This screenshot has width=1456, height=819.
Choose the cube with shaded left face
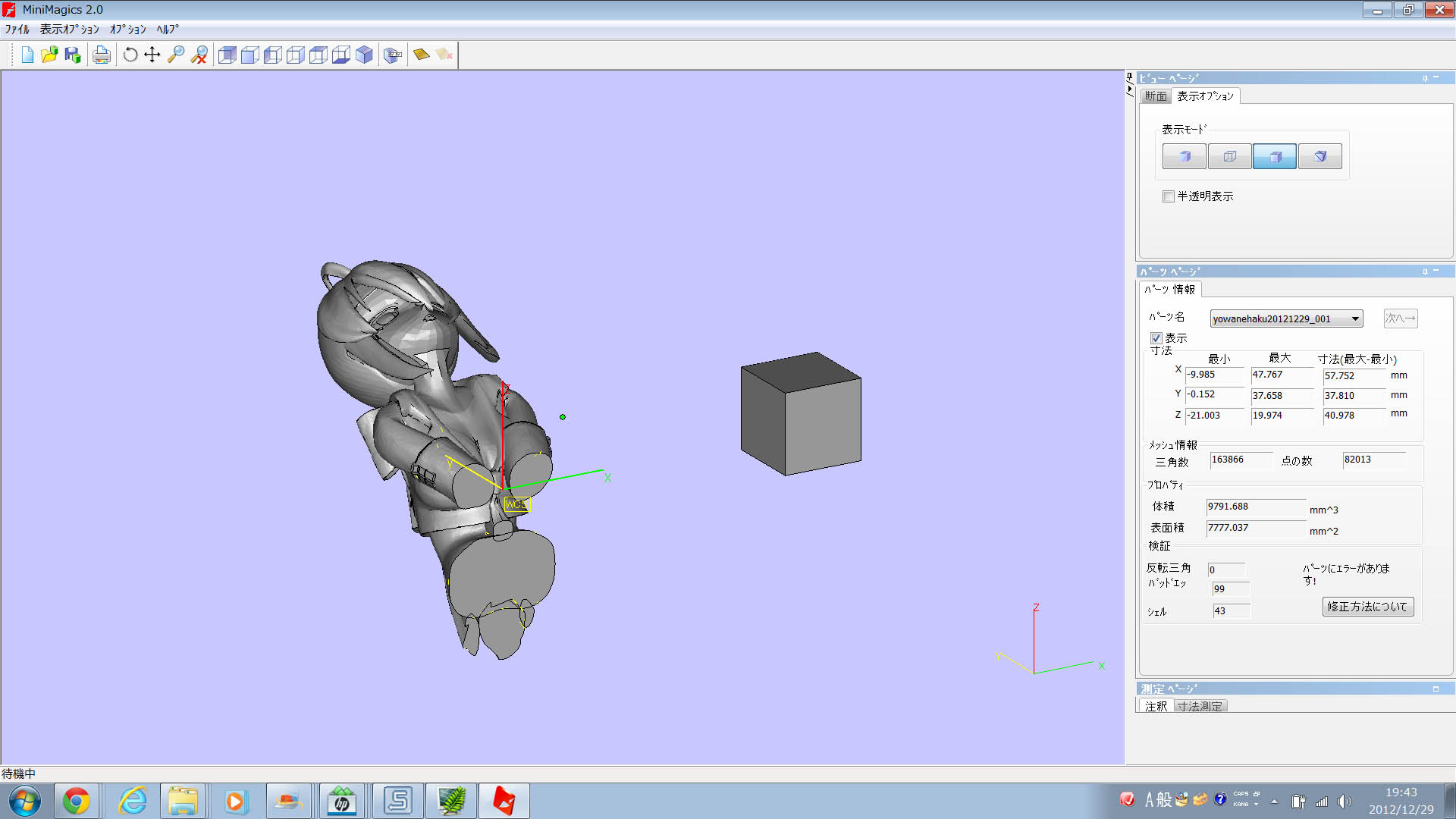pos(273,55)
